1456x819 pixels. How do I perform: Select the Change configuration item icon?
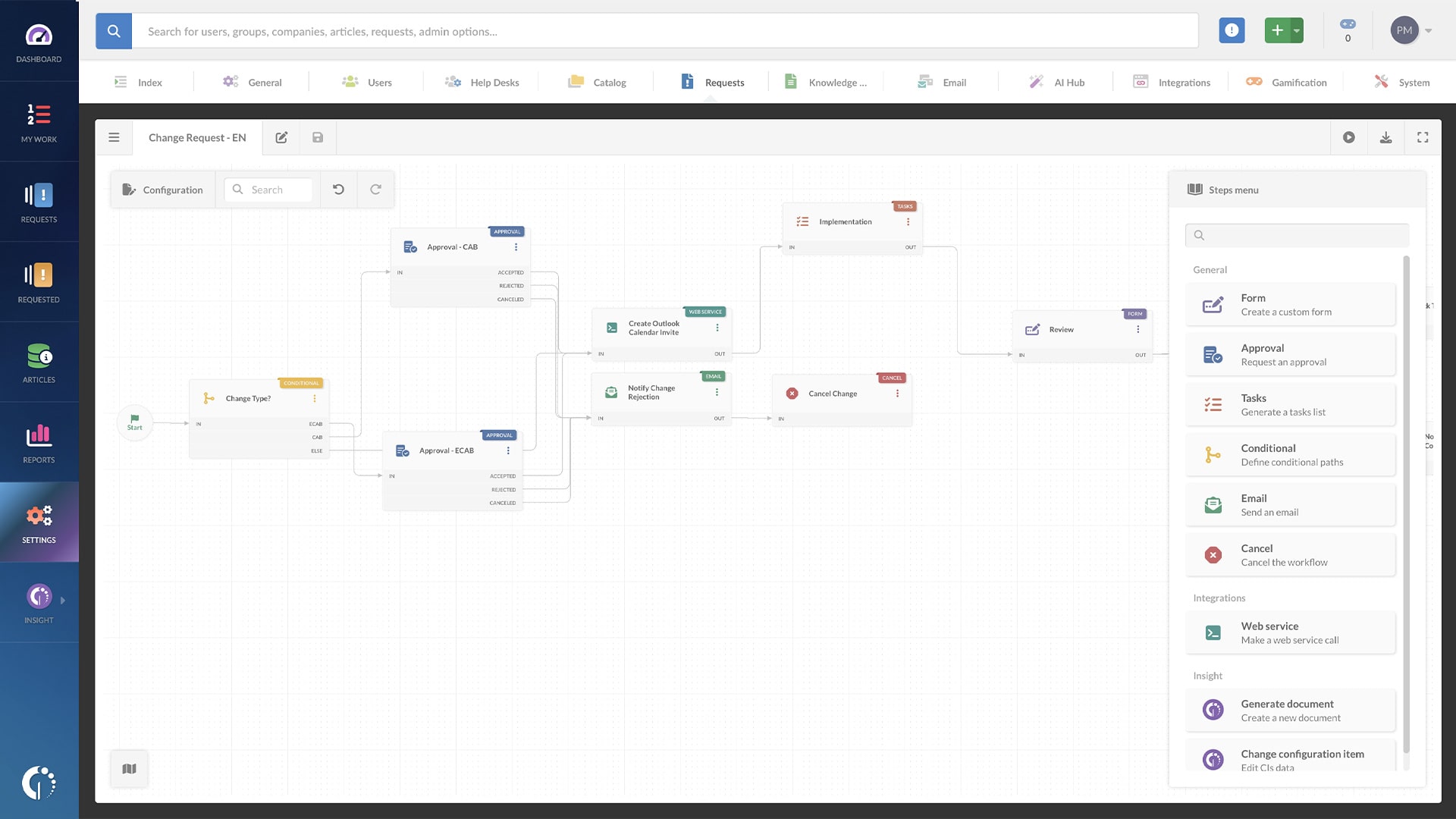[1213, 759]
